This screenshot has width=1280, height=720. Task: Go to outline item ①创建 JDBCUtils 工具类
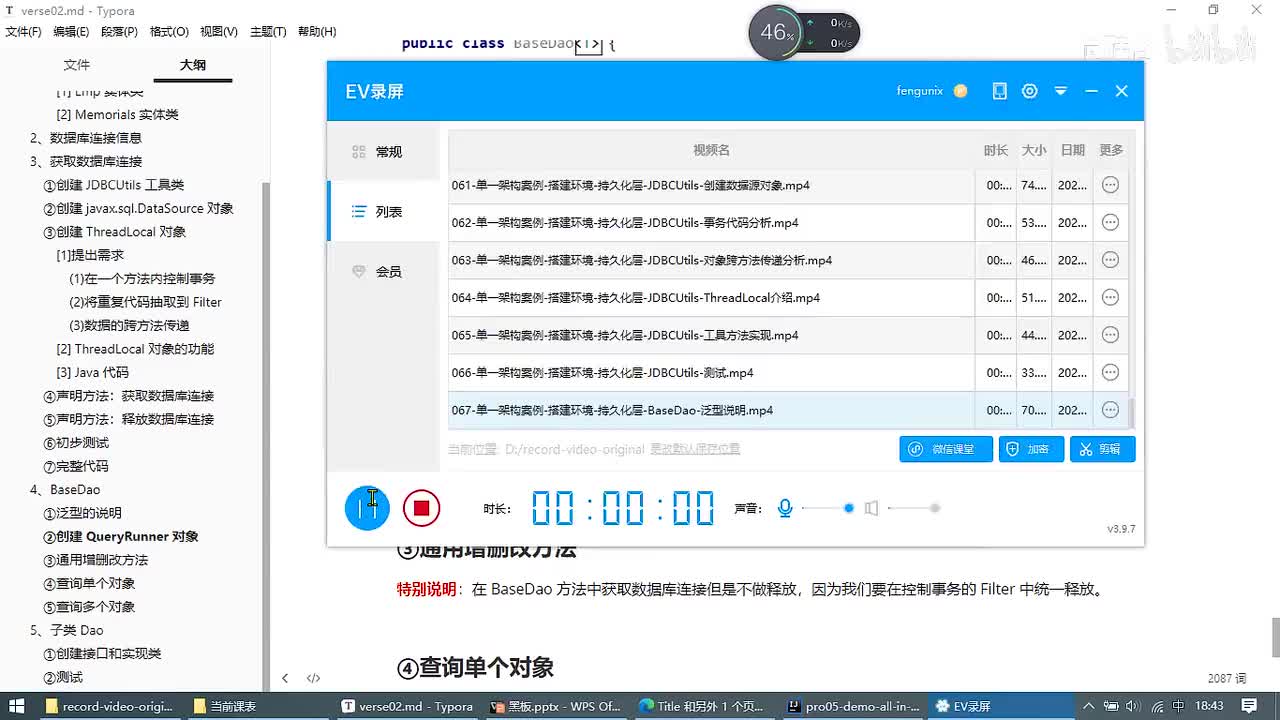pyautogui.click(x=114, y=185)
